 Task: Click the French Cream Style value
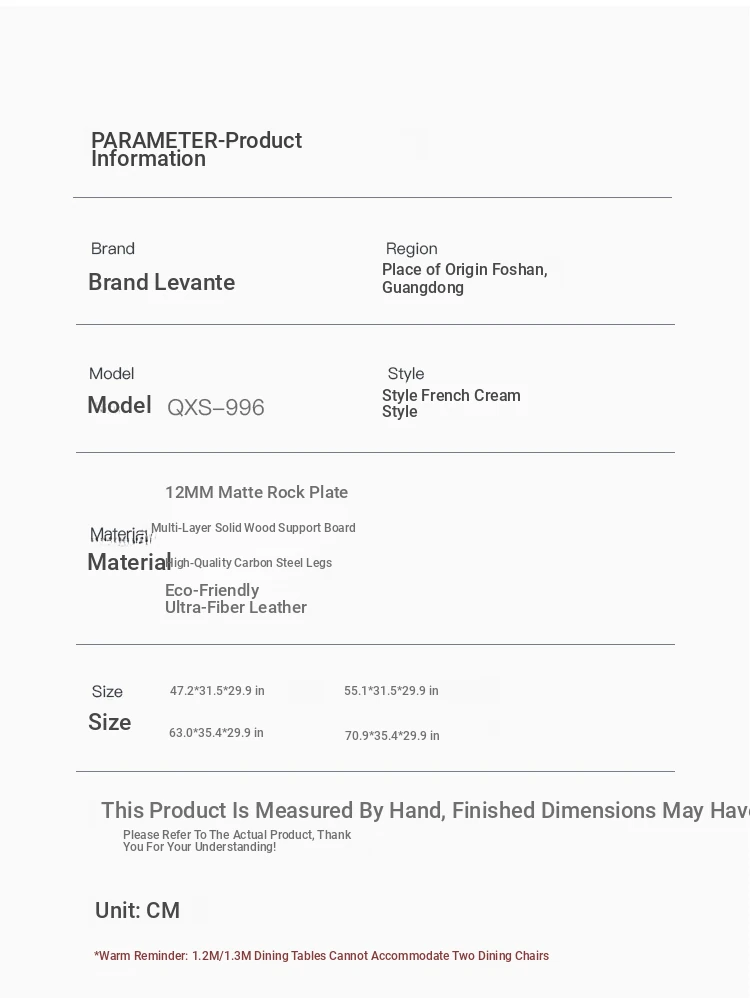(451, 403)
